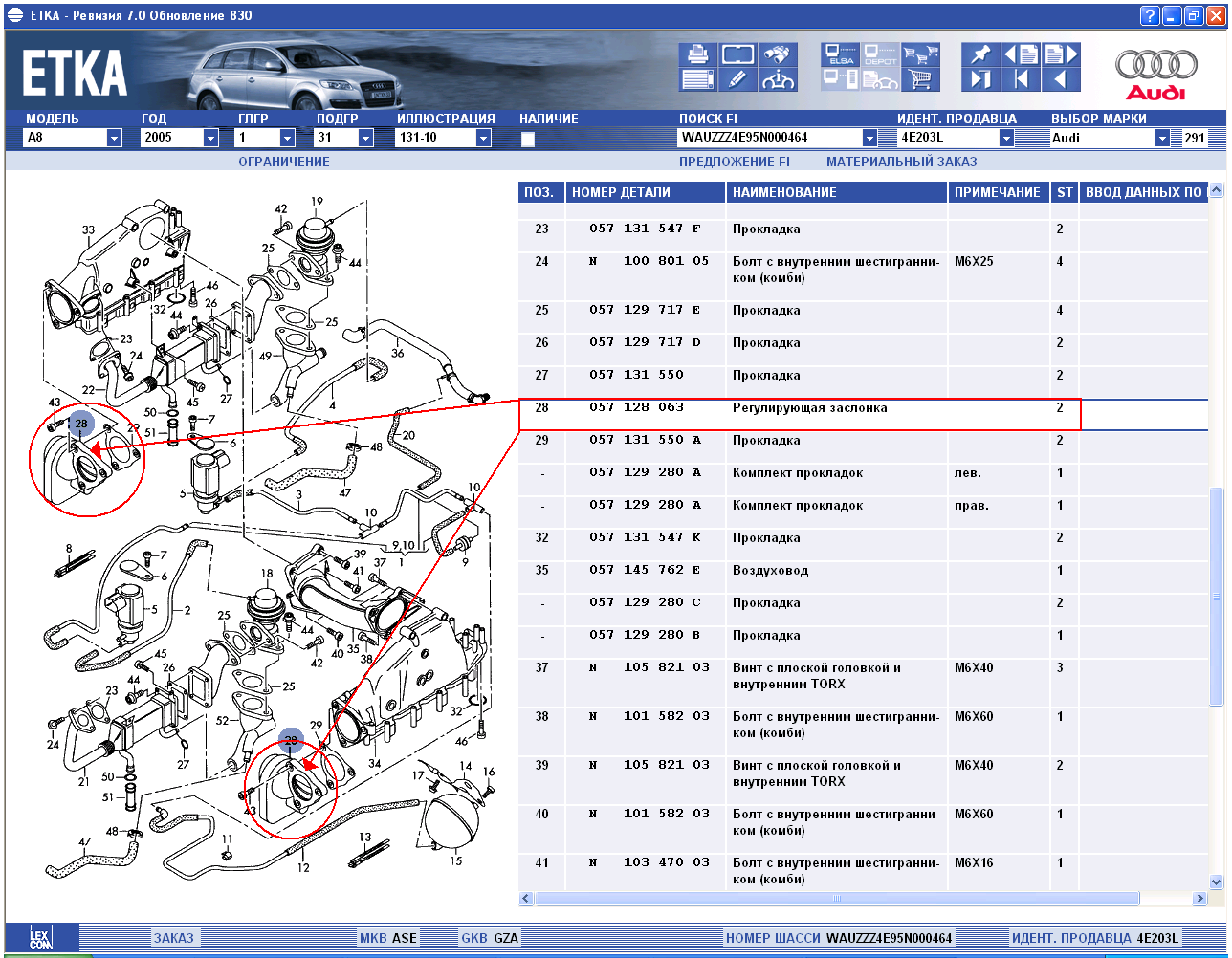Click the three shopping carts icon

[921, 54]
